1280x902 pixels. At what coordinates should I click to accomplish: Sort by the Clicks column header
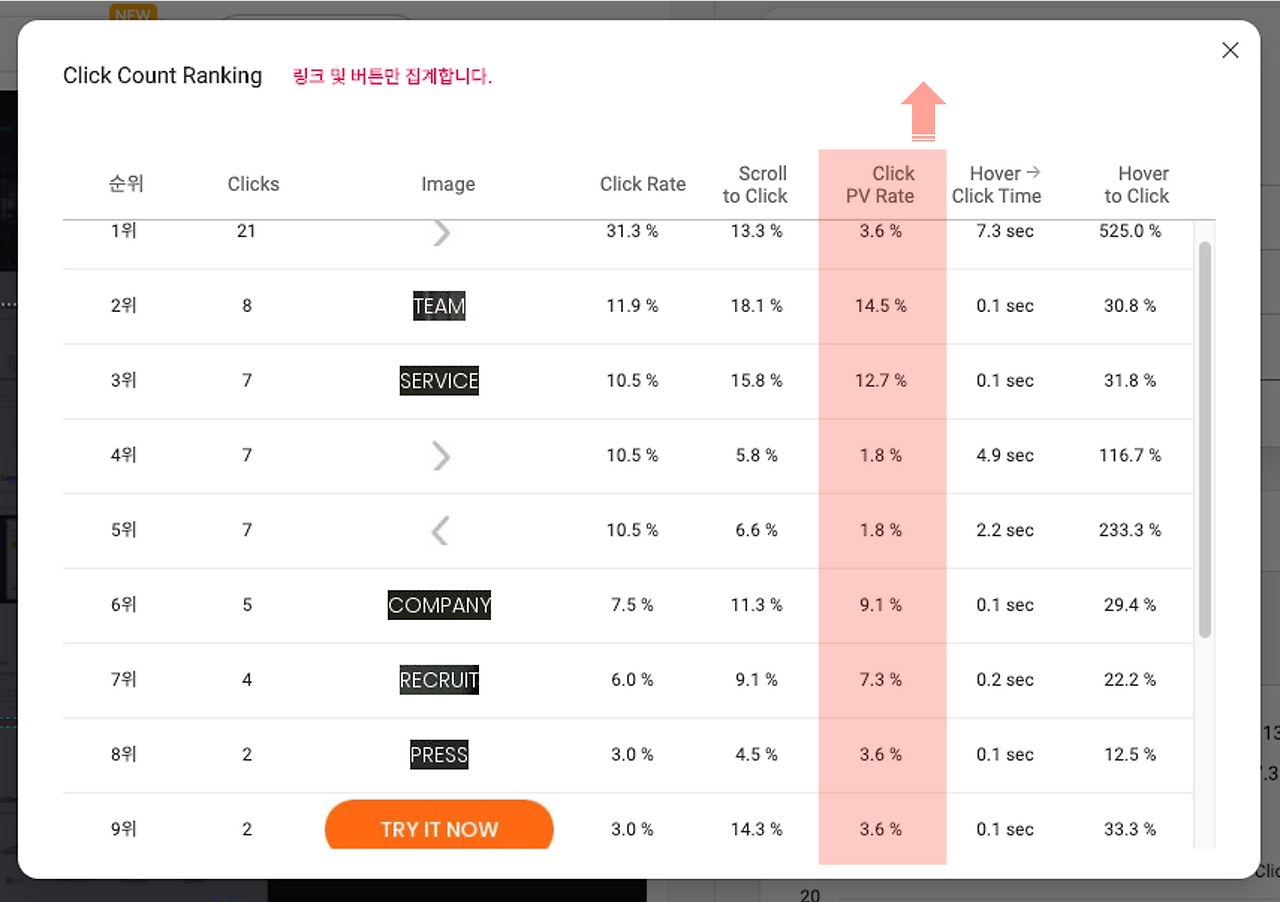point(253,184)
